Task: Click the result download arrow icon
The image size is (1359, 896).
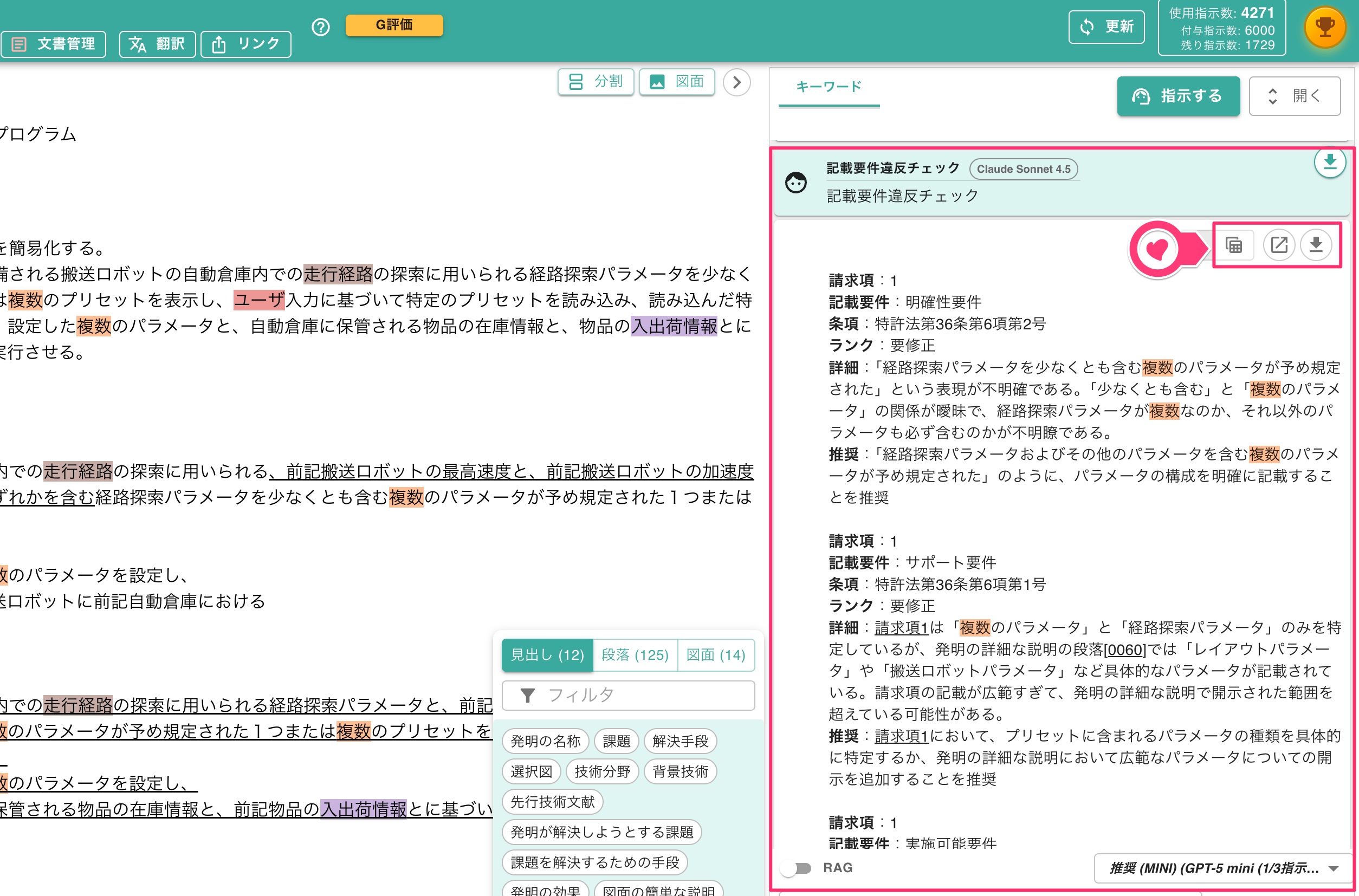Action: (1316, 245)
